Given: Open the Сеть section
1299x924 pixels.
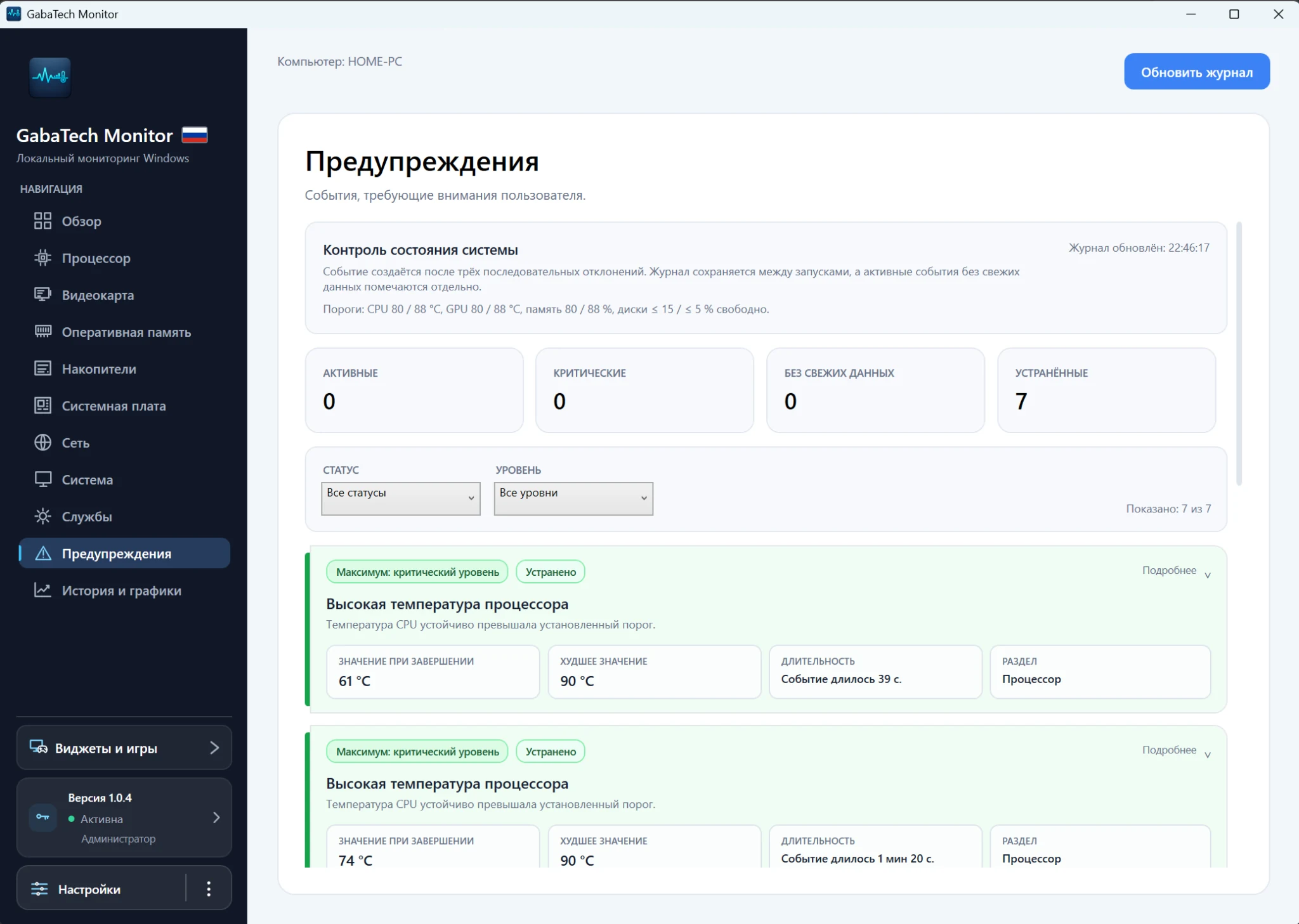Looking at the screenshot, I should tap(124, 442).
